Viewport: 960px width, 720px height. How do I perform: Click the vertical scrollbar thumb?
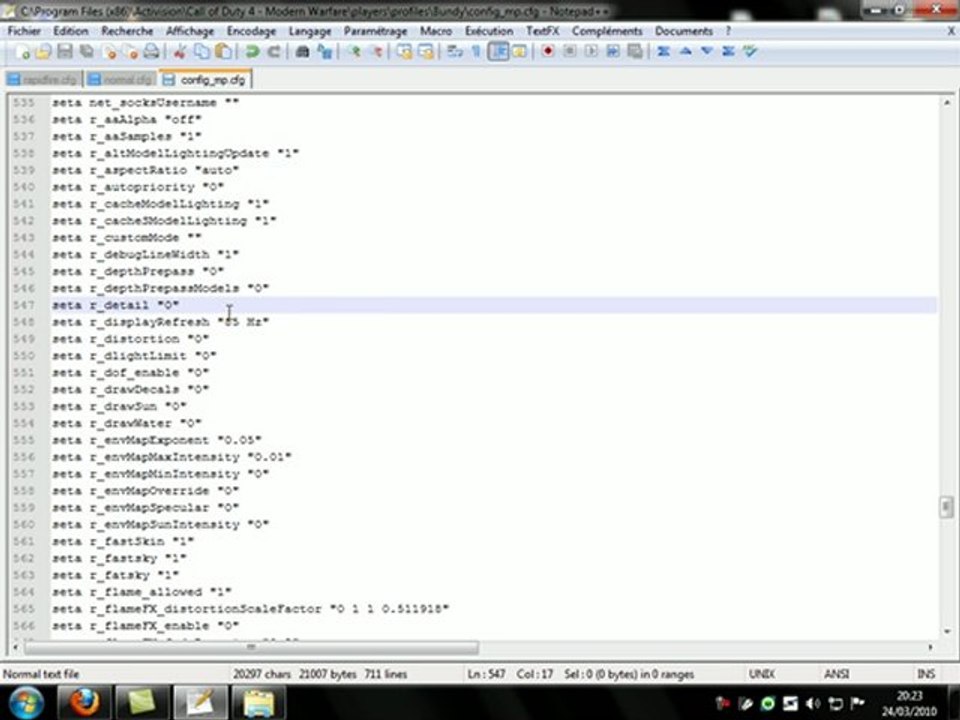click(947, 506)
